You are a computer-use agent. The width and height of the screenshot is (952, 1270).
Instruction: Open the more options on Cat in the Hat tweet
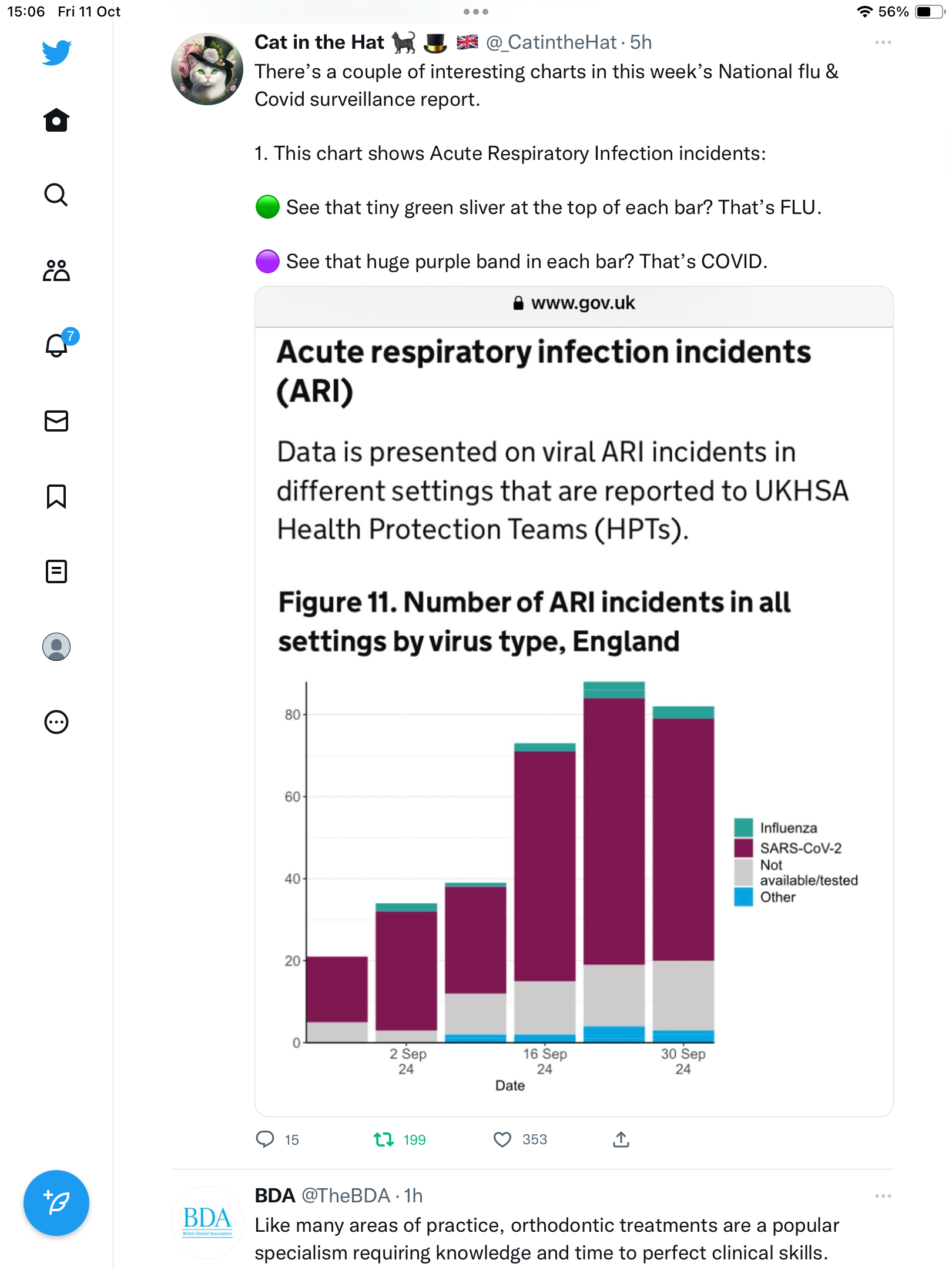(x=883, y=42)
